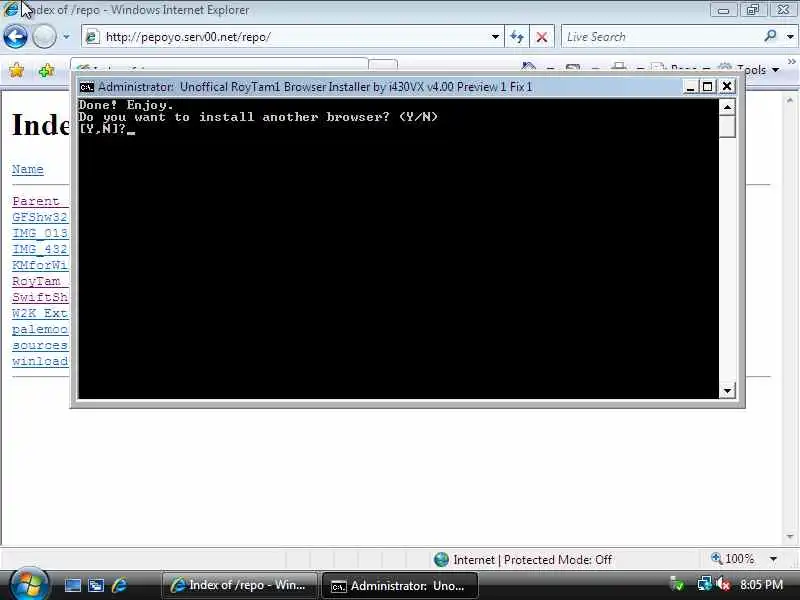Click the green check tray icon

point(678,585)
